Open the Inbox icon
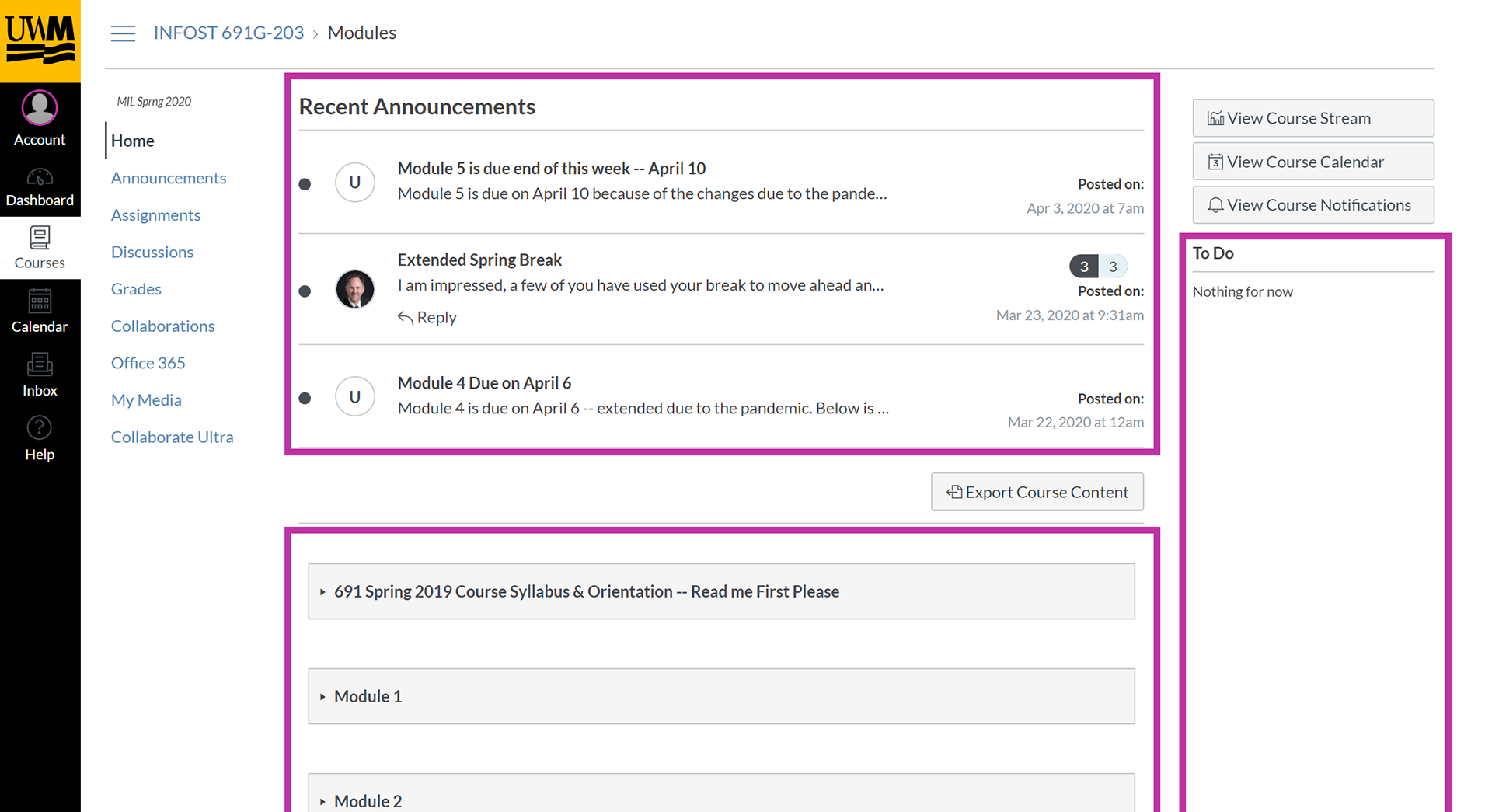The image size is (1492, 812). [40, 365]
